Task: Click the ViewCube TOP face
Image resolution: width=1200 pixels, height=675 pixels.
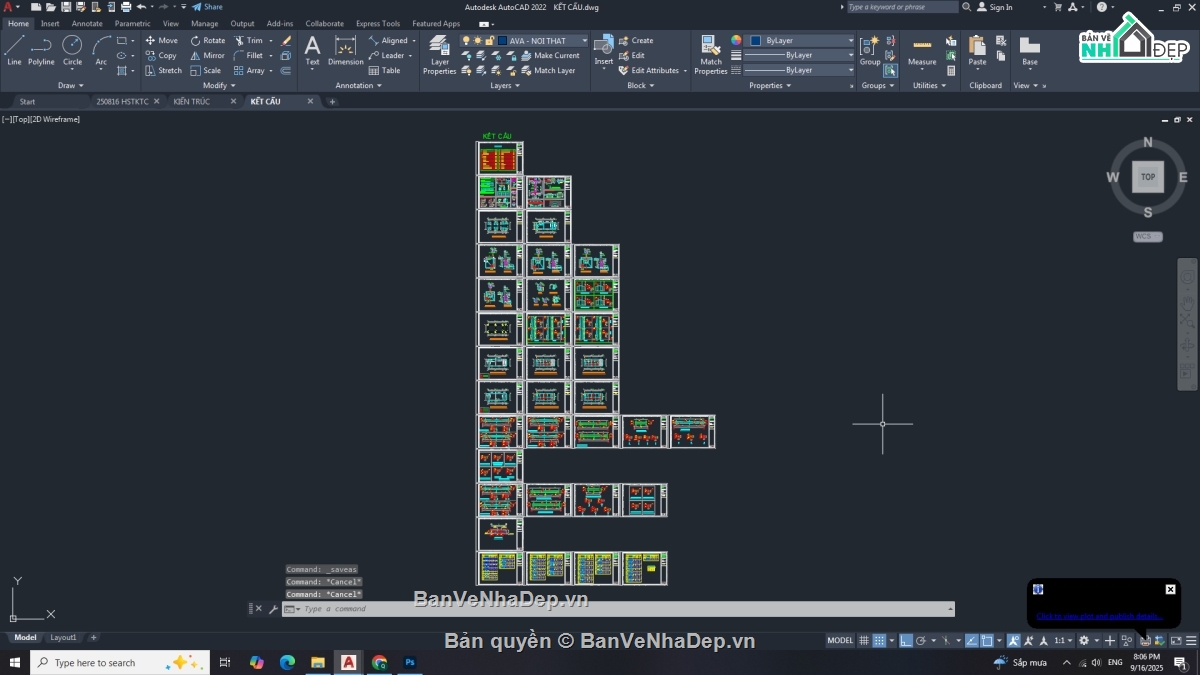Action: click(x=1147, y=177)
